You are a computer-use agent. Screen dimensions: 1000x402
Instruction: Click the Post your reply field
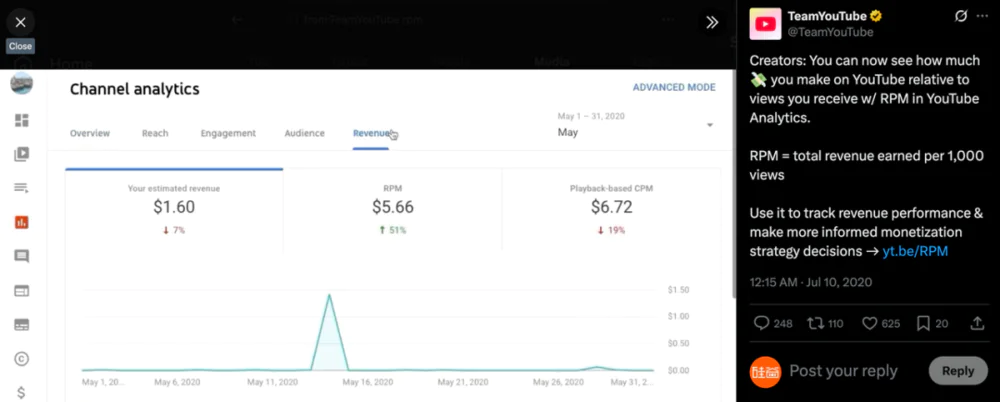point(843,371)
